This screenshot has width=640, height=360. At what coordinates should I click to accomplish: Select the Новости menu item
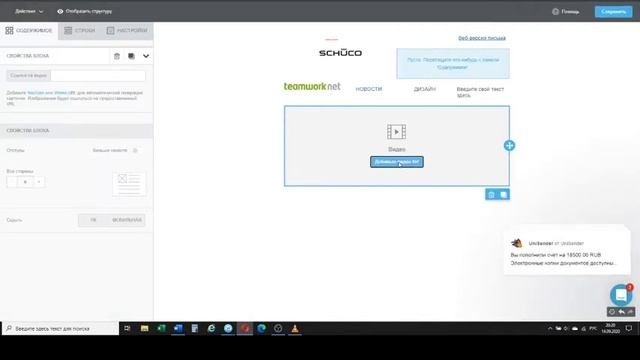coord(369,89)
